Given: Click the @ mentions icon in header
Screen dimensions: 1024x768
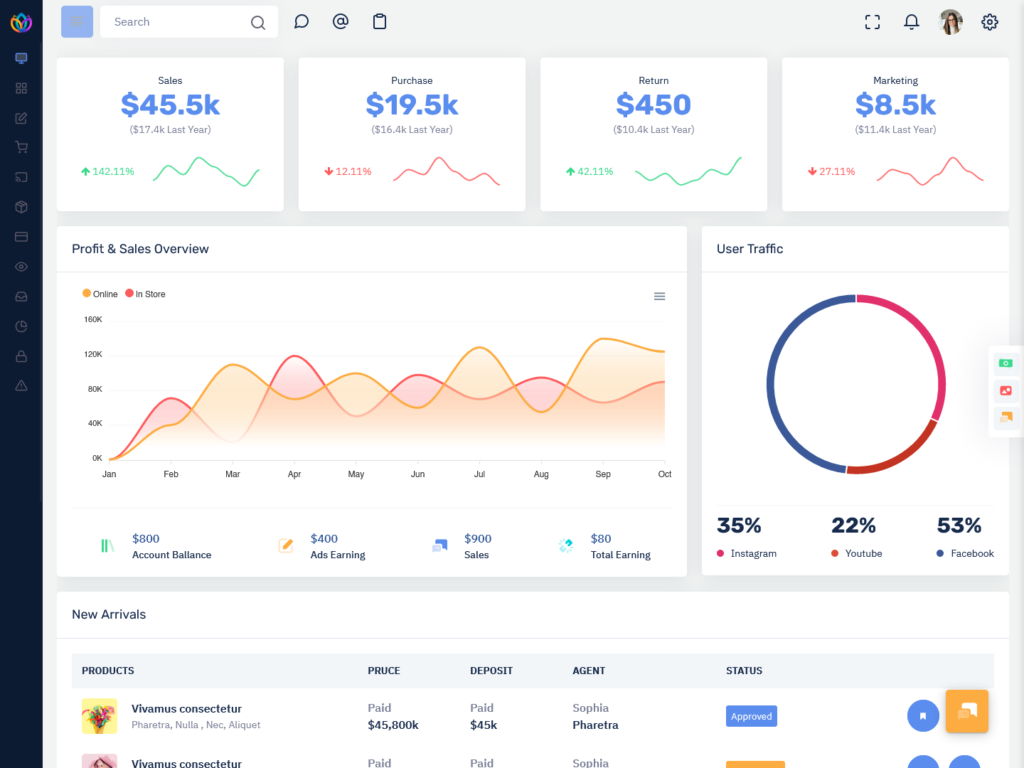Looking at the screenshot, I should pyautogui.click(x=340, y=22).
